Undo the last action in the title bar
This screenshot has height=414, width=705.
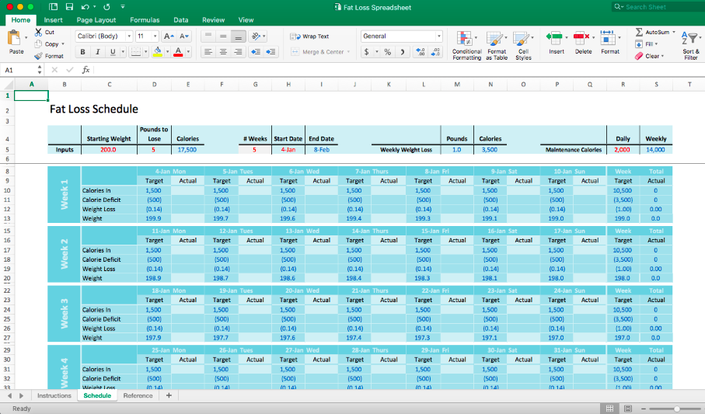85,7
